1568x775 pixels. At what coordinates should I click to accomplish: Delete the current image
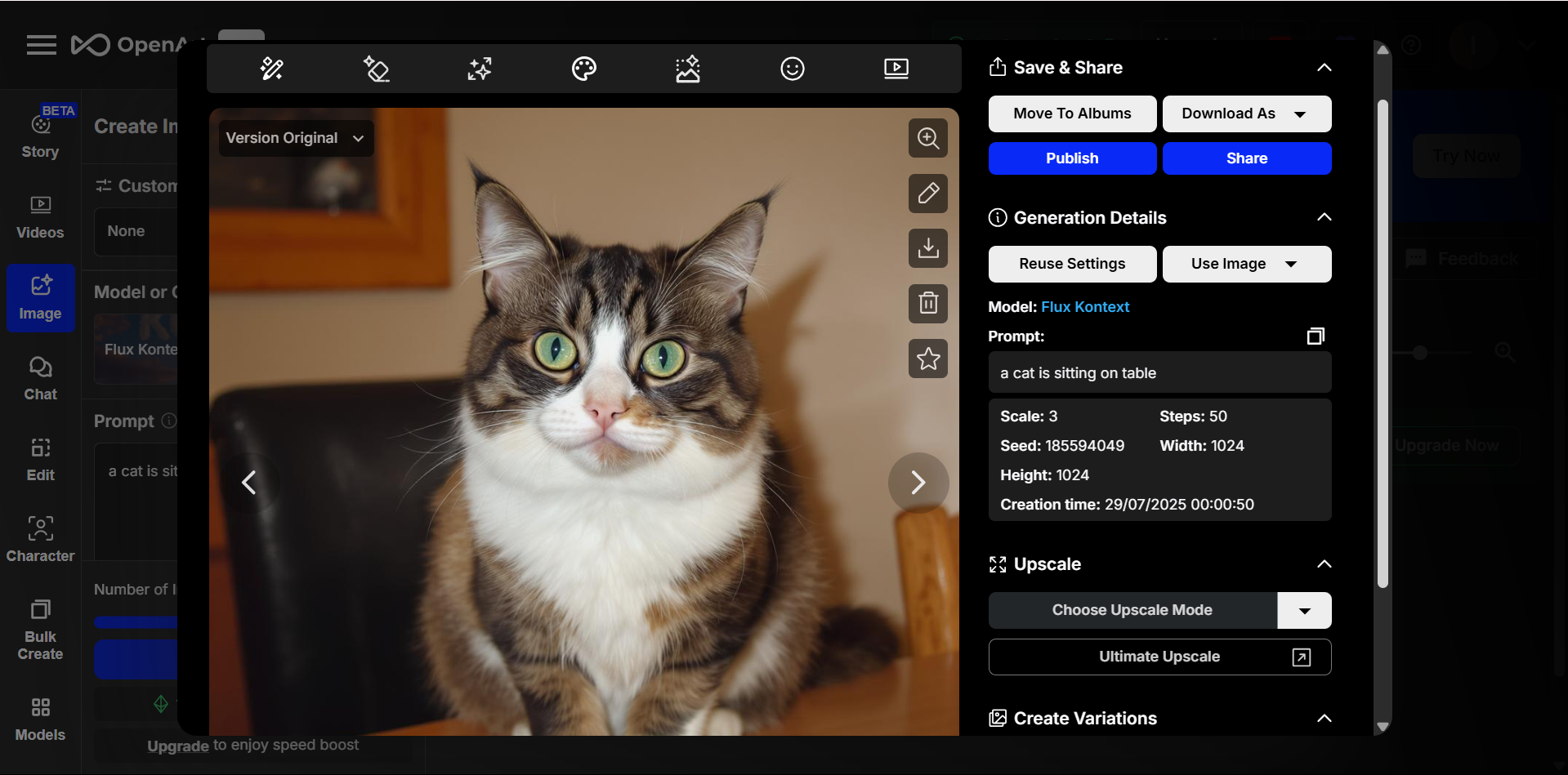click(x=927, y=303)
